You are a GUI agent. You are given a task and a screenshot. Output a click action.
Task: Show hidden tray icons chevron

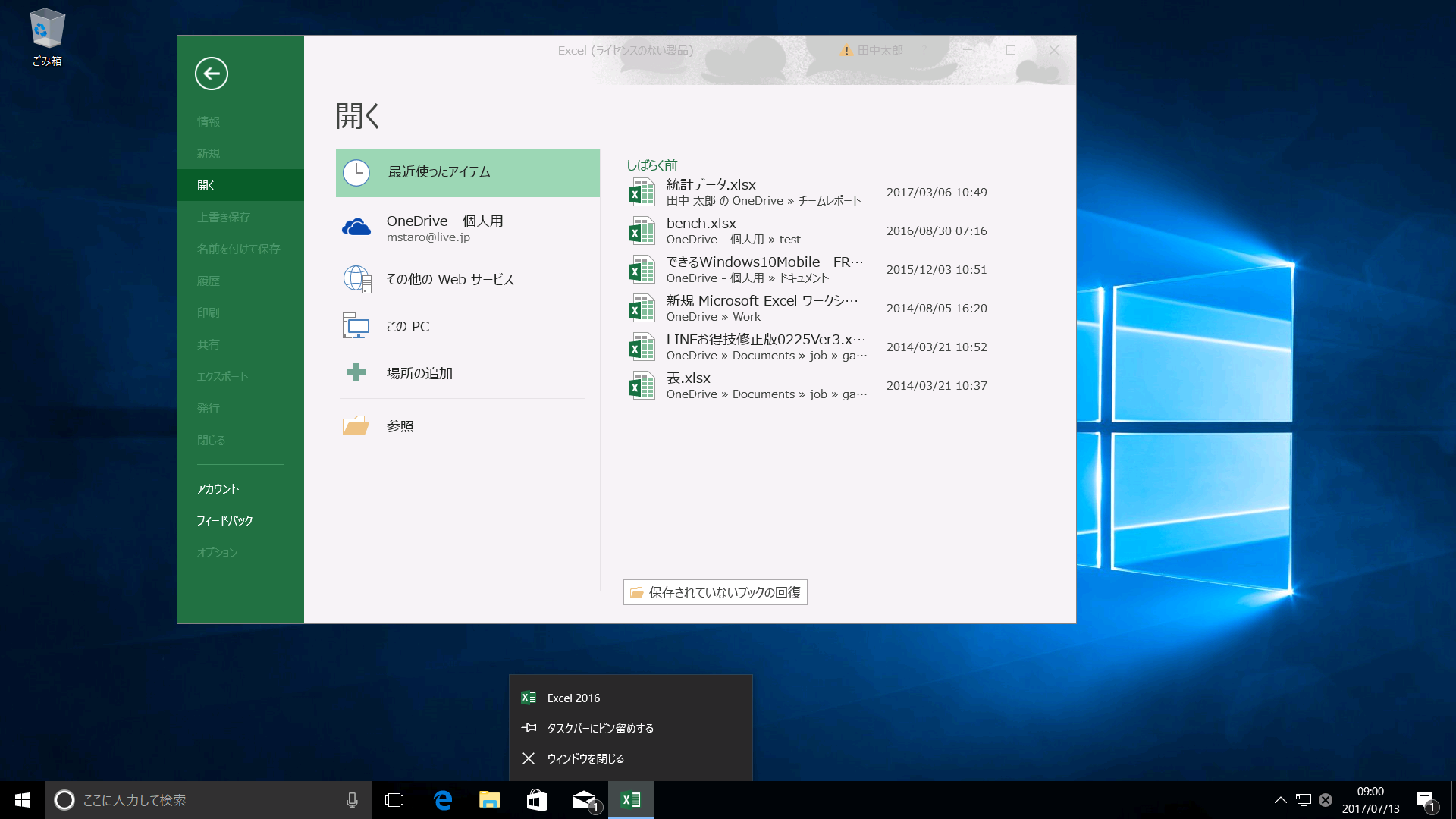[1281, 800]
